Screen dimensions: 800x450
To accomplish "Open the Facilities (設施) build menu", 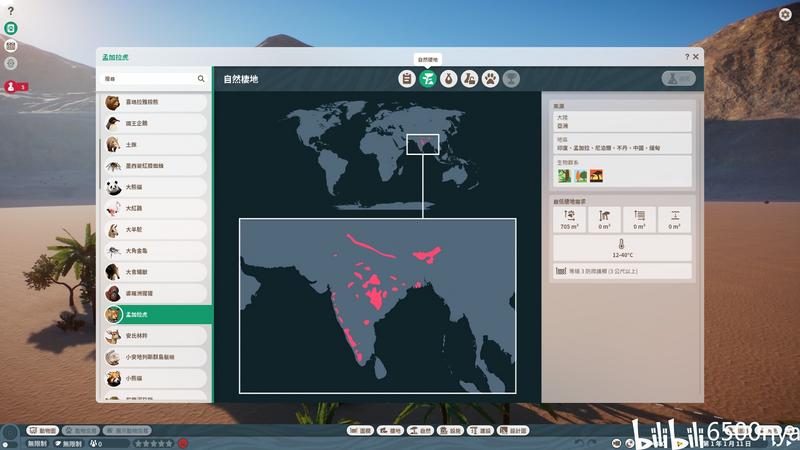I will [450, 431].
